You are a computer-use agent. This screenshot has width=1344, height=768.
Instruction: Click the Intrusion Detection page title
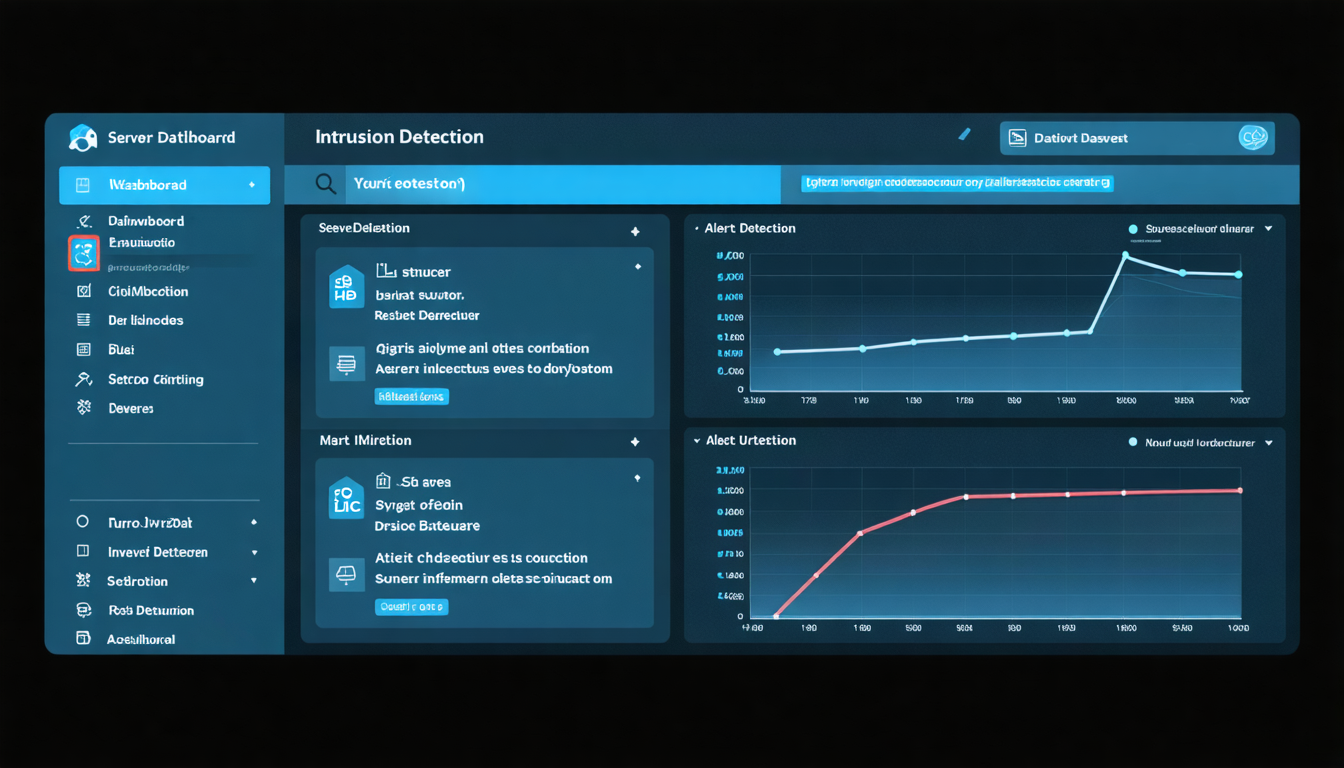[399, 137]
